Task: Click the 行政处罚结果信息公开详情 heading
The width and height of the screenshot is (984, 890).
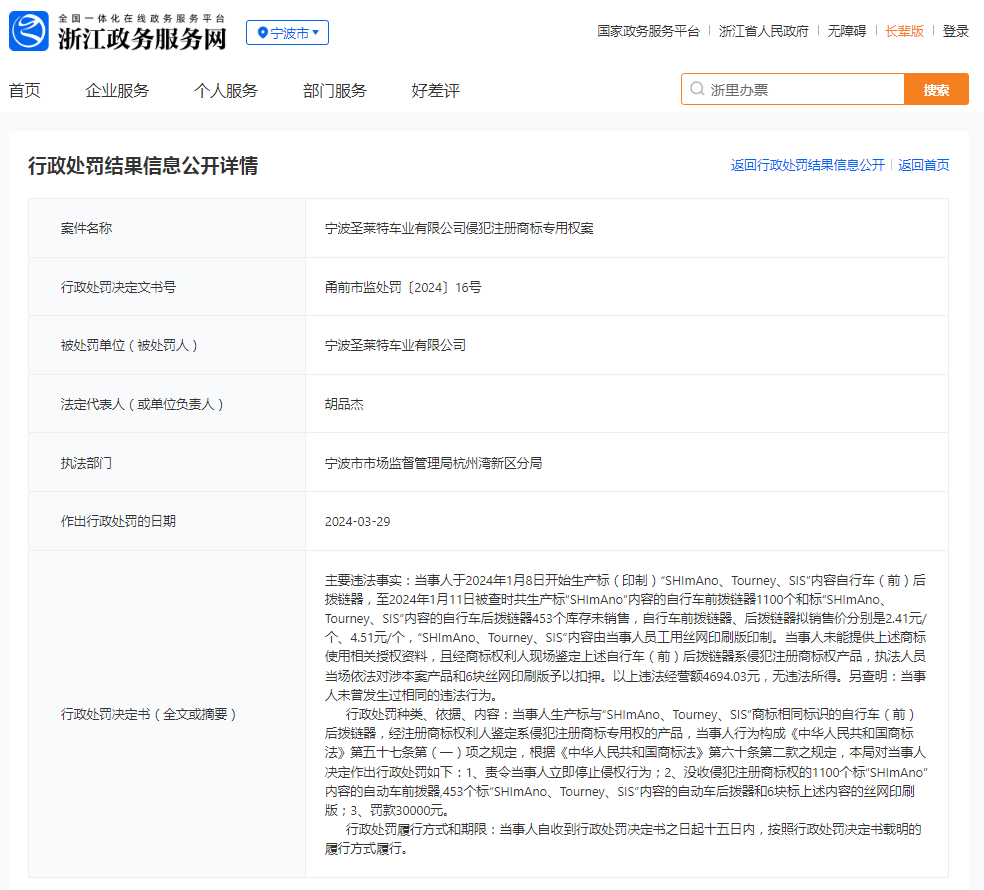Action: click(x=143, y=166)
